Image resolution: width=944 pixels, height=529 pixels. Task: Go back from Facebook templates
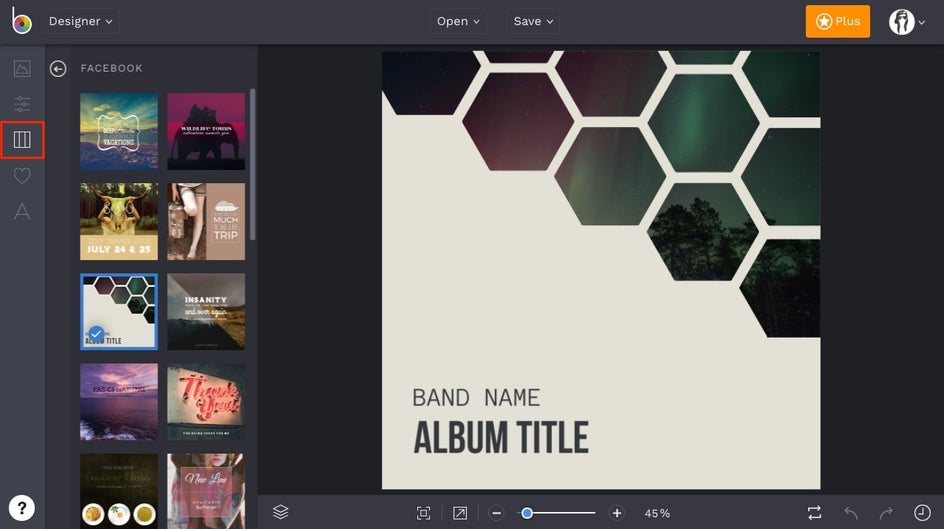[x=58, y=69]
